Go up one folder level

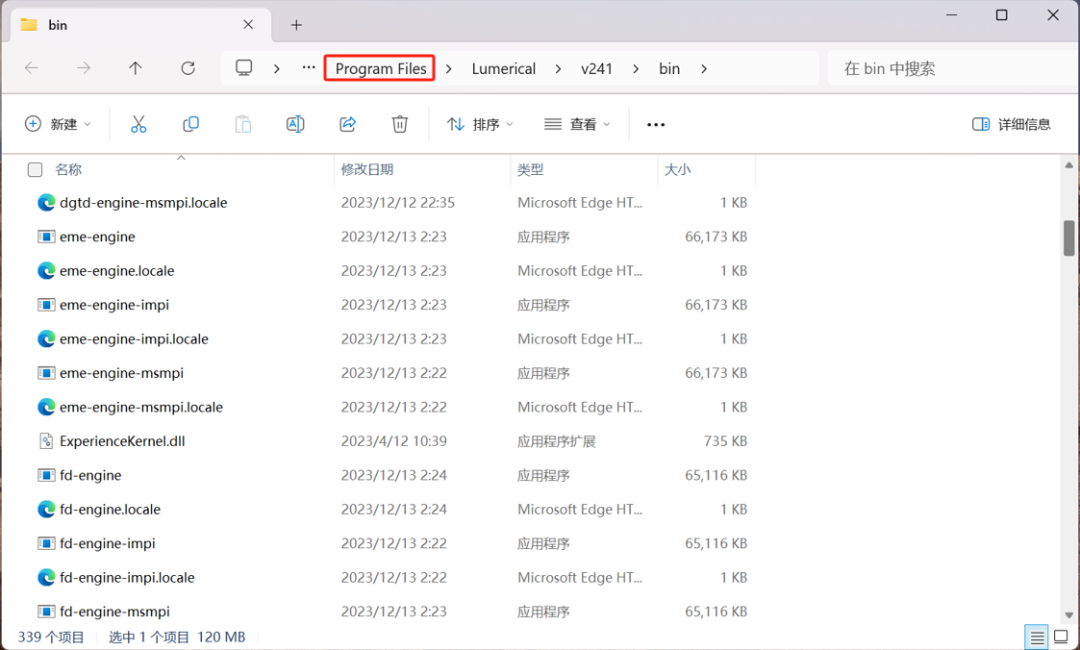pos(136,68)
